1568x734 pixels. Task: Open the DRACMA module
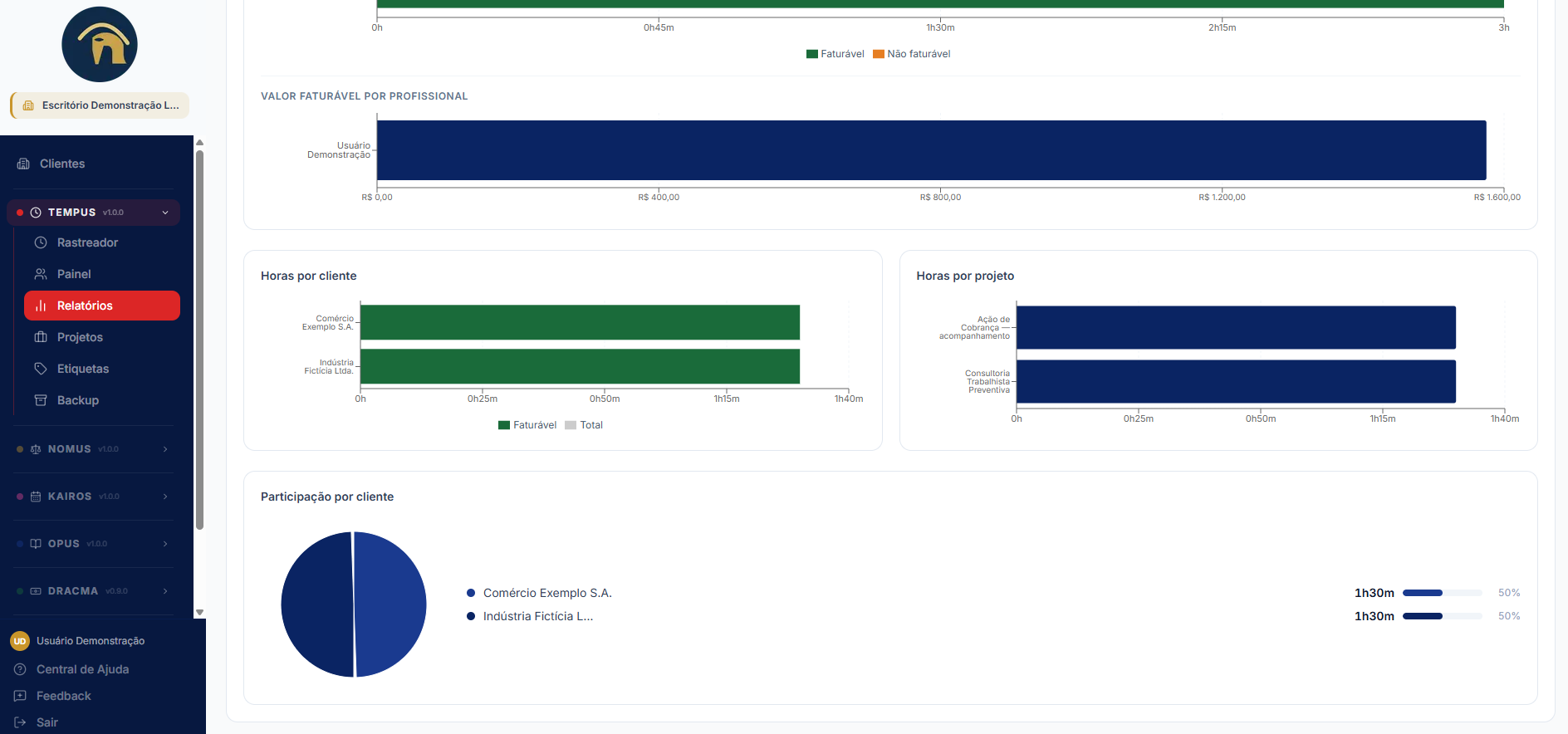click(x=93, y=591)
